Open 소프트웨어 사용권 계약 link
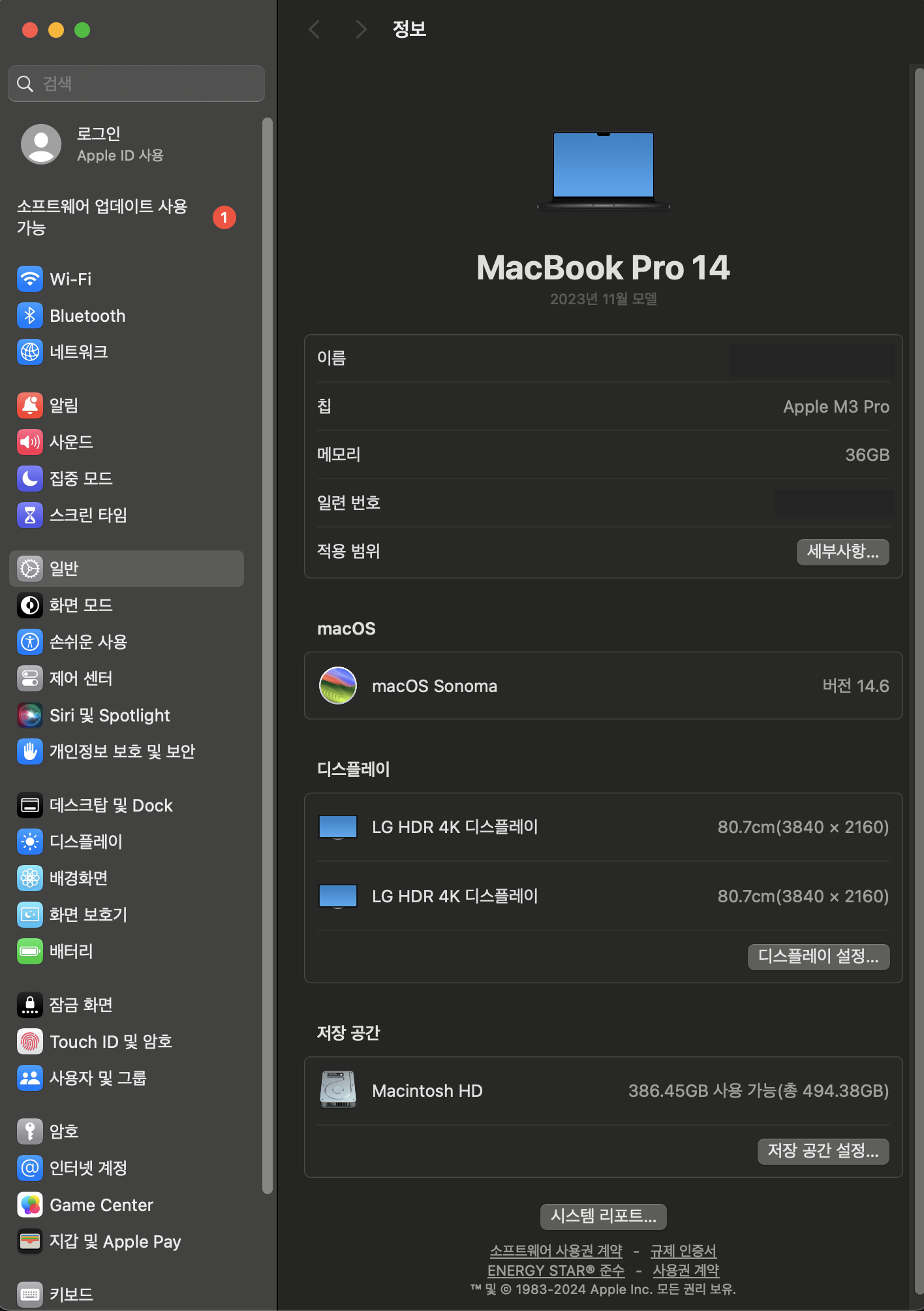Image resolution: width=924 pixels, height=1311 pixels. (x=556, y=1251)
